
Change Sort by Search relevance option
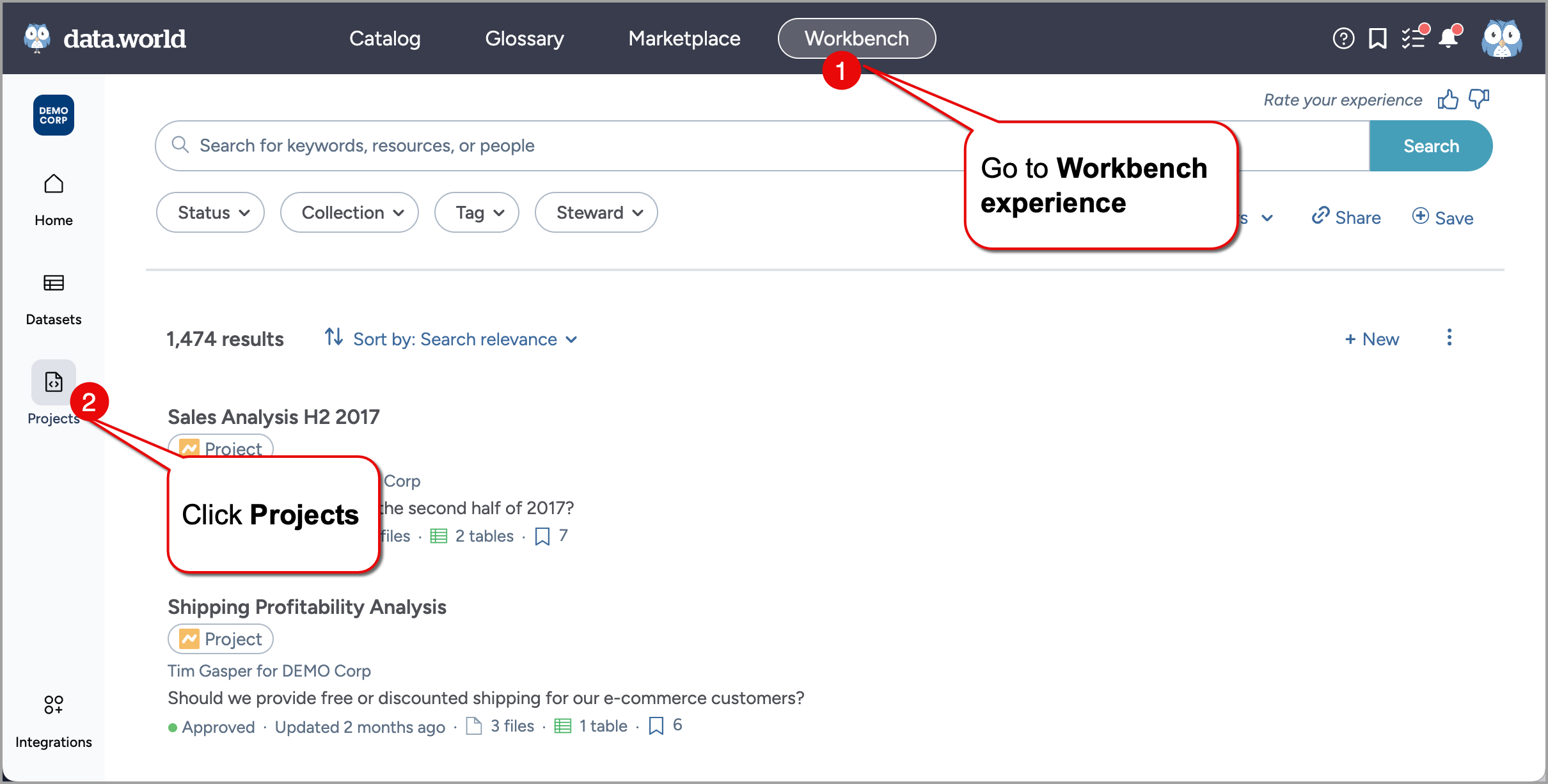[x=464, y=339]
